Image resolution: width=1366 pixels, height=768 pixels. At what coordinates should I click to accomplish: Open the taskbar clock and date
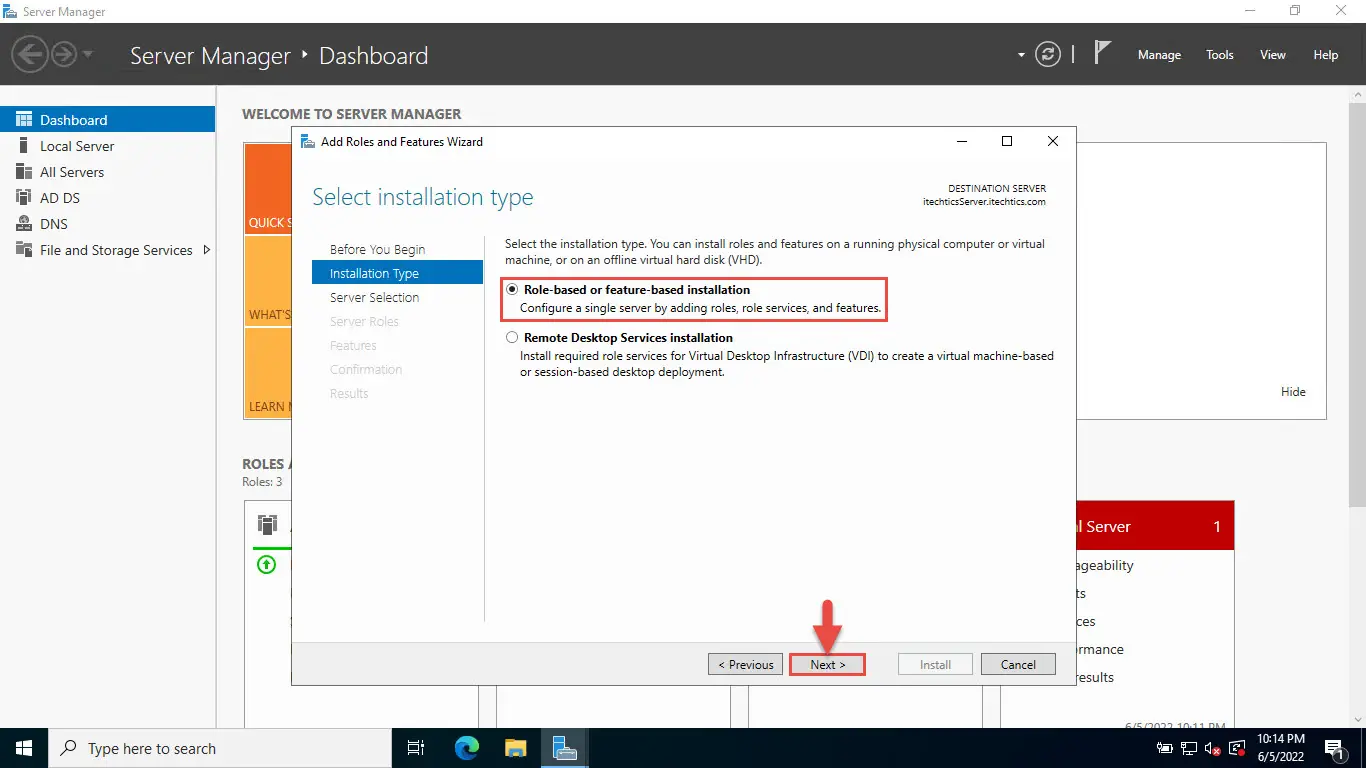[1280, 748]
